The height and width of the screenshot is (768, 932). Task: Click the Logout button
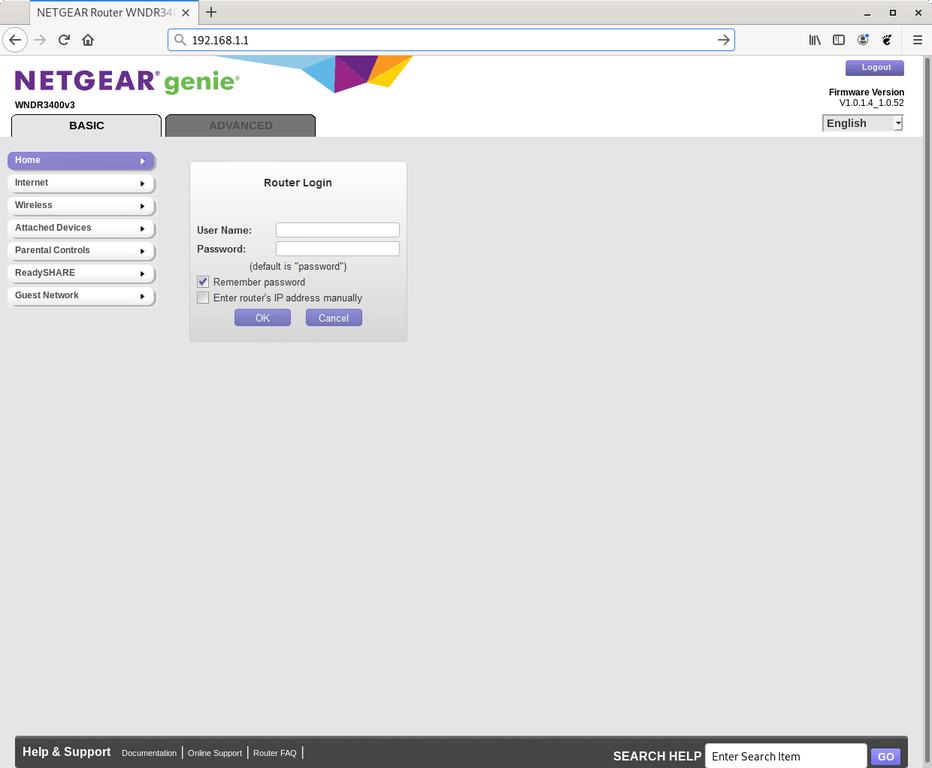coord(875,68)
